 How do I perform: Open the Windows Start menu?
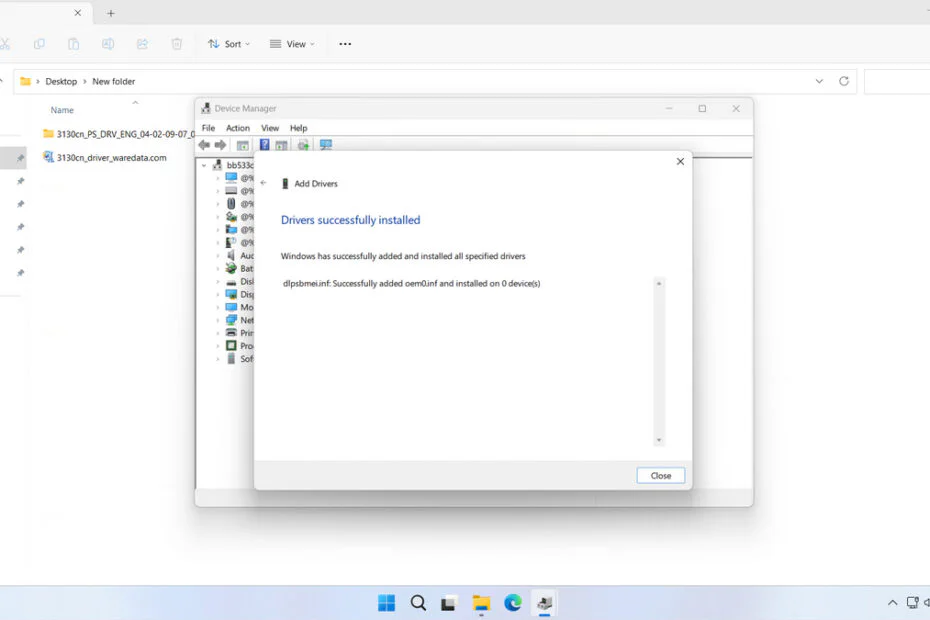[386, 603]
